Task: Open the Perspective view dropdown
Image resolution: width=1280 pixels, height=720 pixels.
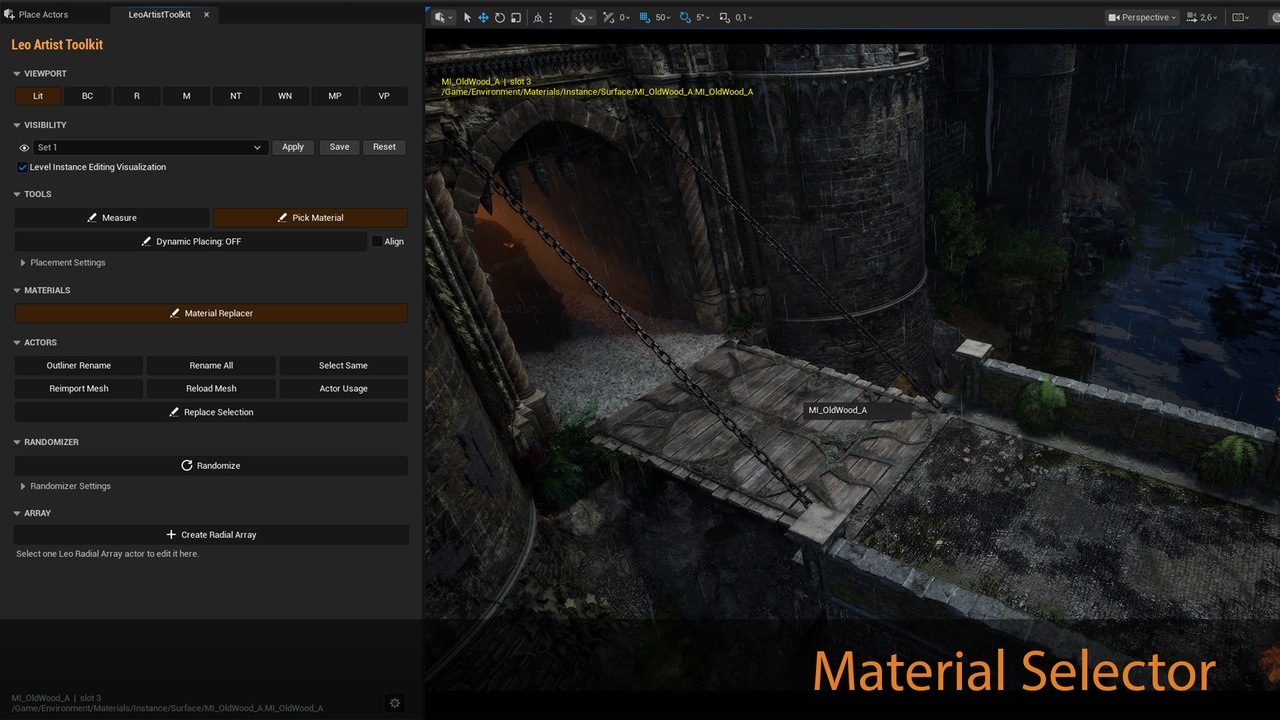Action: tap(1142, 17)
